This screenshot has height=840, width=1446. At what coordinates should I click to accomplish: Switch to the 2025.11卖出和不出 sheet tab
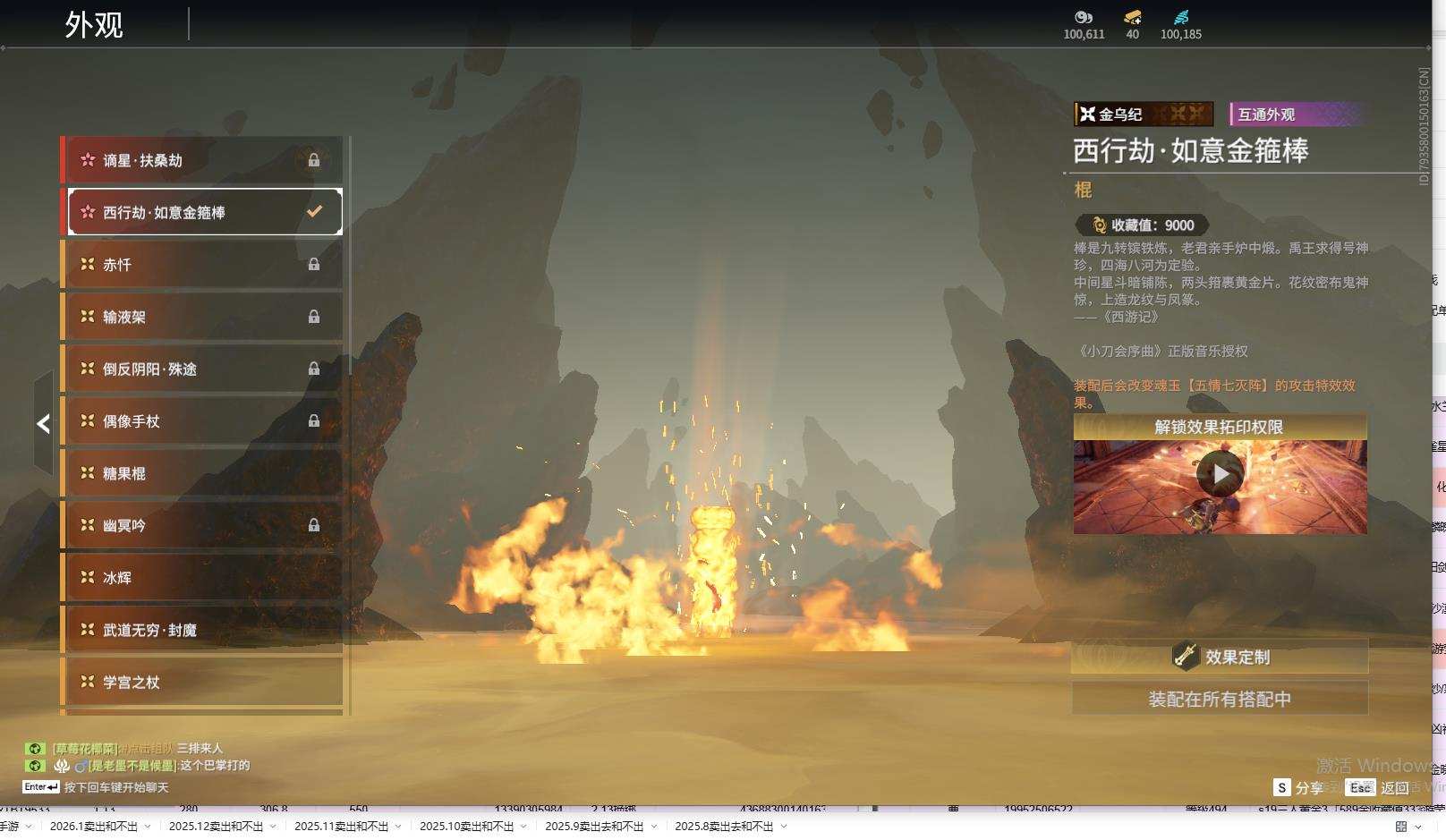(x=340, y=827)
